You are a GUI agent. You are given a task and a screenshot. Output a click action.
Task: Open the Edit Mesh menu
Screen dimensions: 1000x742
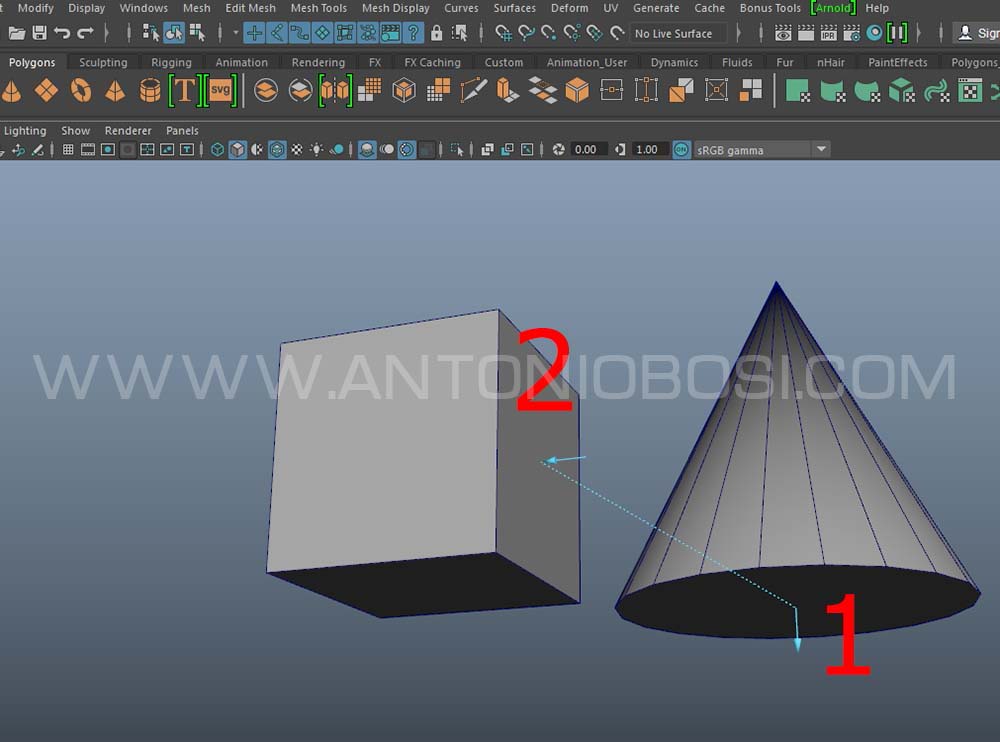point(250,8)
